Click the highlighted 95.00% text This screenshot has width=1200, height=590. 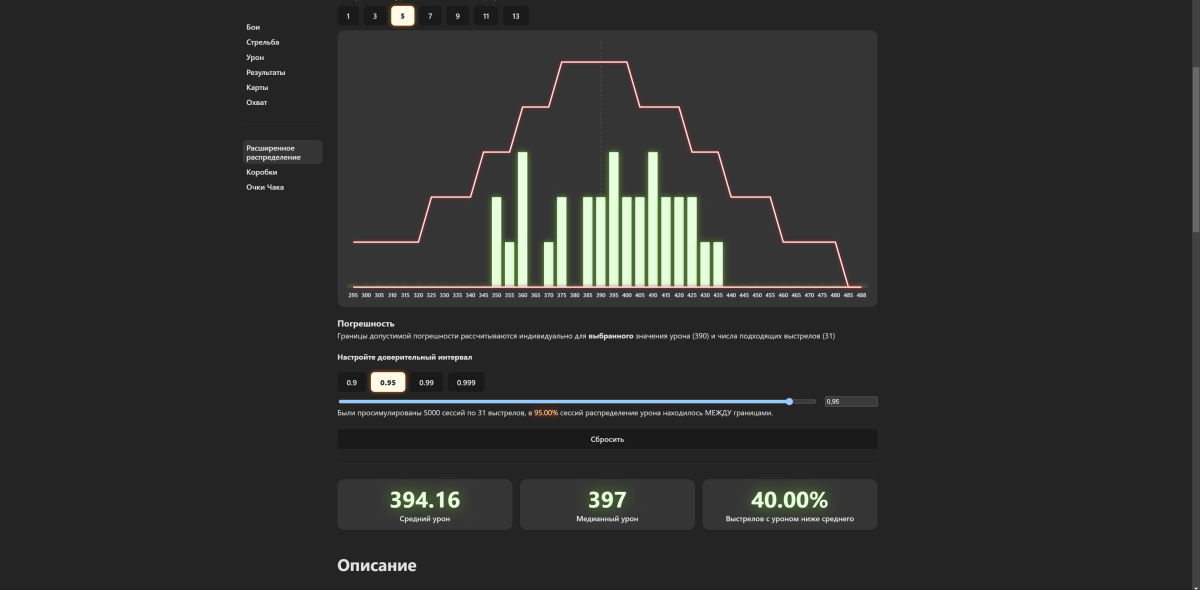[546, 412]
